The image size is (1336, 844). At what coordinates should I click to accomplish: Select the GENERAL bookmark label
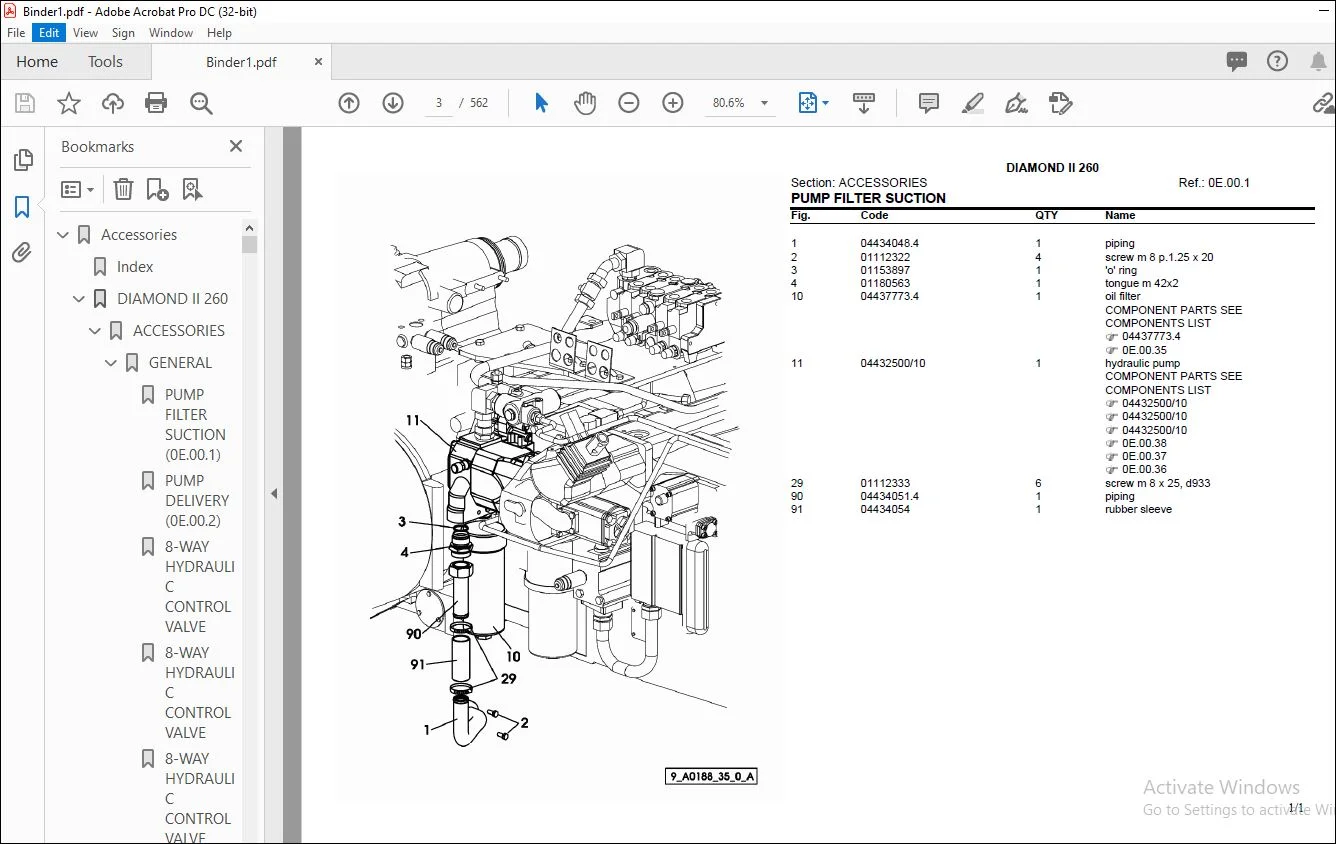(x=180, y=363)
